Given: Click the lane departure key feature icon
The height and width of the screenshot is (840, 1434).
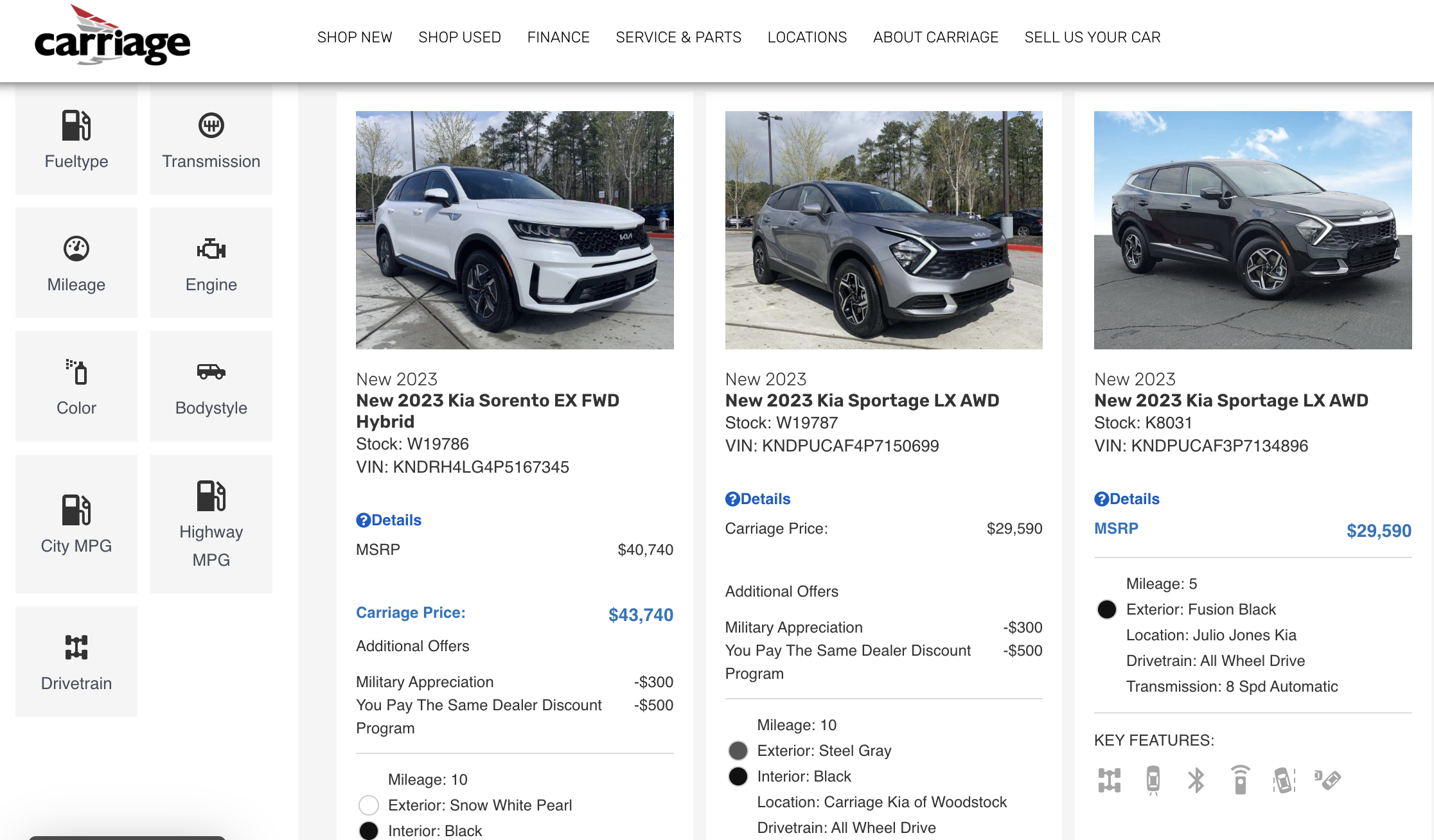Looking at the screenshot, I should point(1284,780).
